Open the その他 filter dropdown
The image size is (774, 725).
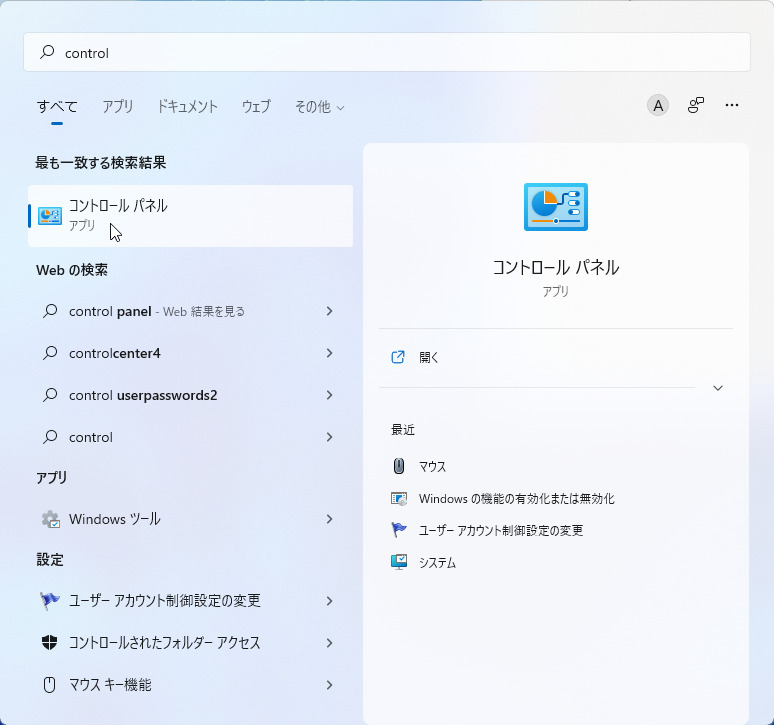(x=319, y=107)
